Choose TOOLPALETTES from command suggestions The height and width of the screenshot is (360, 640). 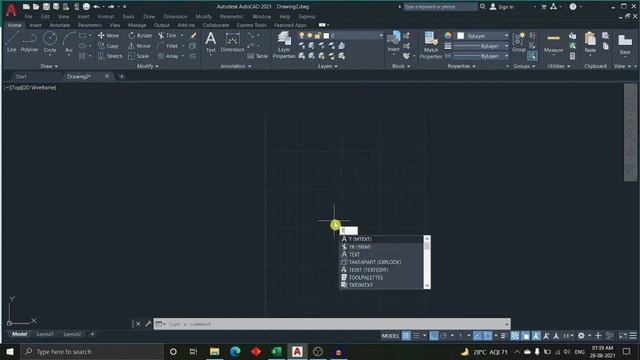[382, 278]
